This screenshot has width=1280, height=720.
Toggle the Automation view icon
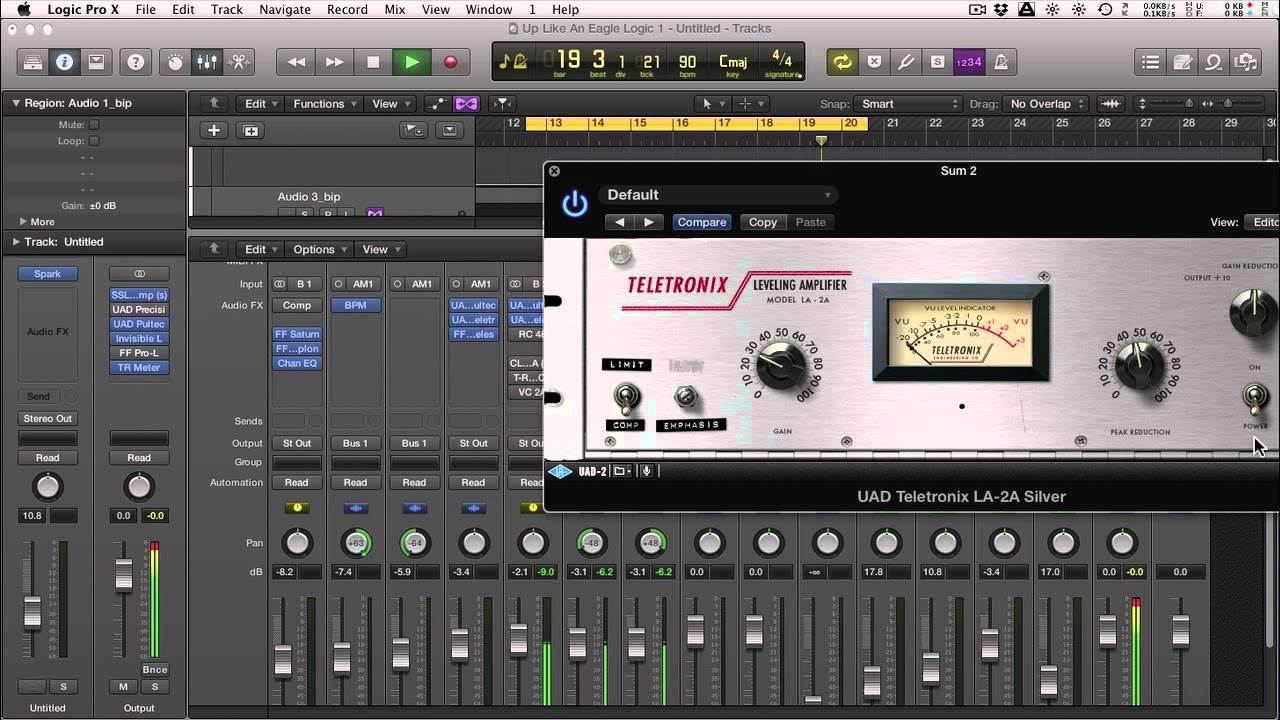438,104
